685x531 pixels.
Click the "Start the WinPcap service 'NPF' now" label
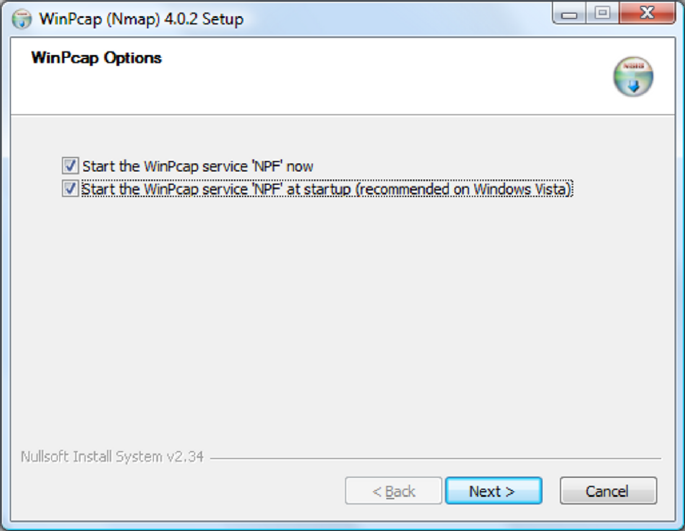[198, 166]
